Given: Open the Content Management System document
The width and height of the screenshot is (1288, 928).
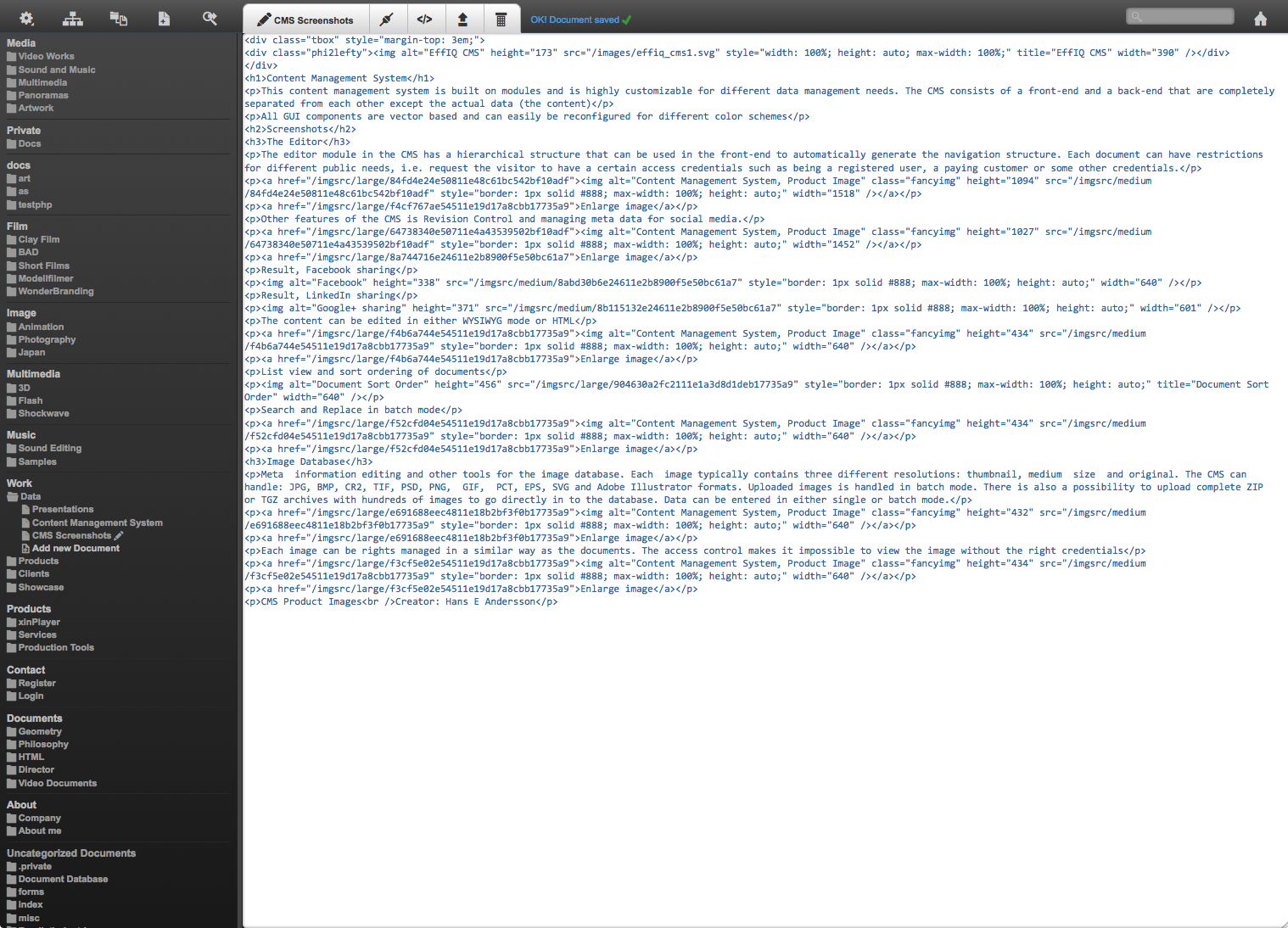Looking at the screenshot, I should [97, 523].
